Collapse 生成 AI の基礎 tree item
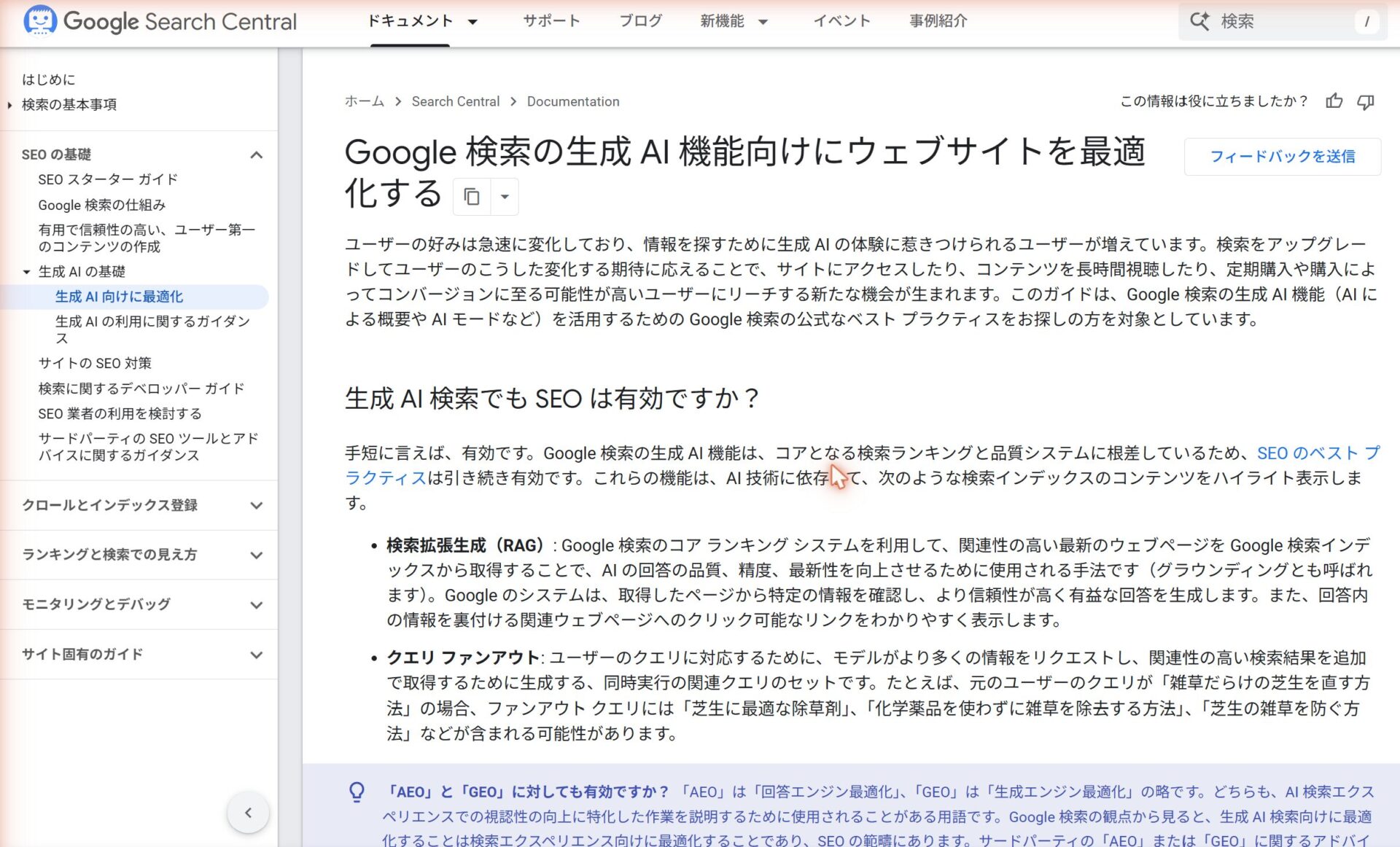1400x847 pixels. 26,272
